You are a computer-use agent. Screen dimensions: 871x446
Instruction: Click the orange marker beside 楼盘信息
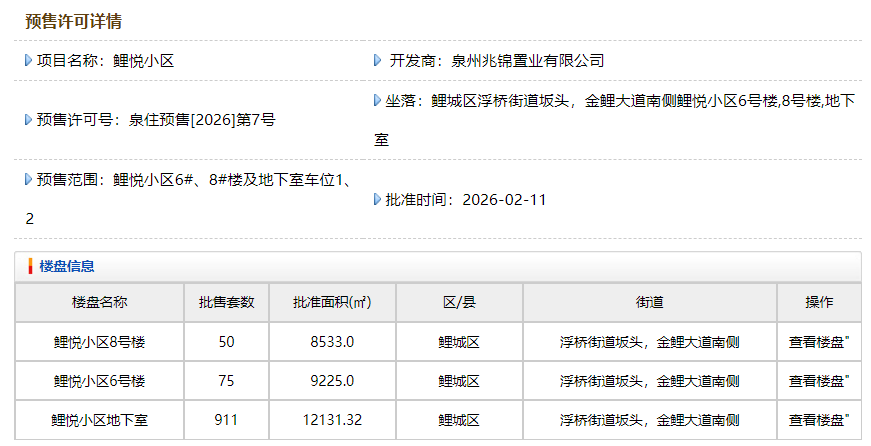tap(31, 266)
